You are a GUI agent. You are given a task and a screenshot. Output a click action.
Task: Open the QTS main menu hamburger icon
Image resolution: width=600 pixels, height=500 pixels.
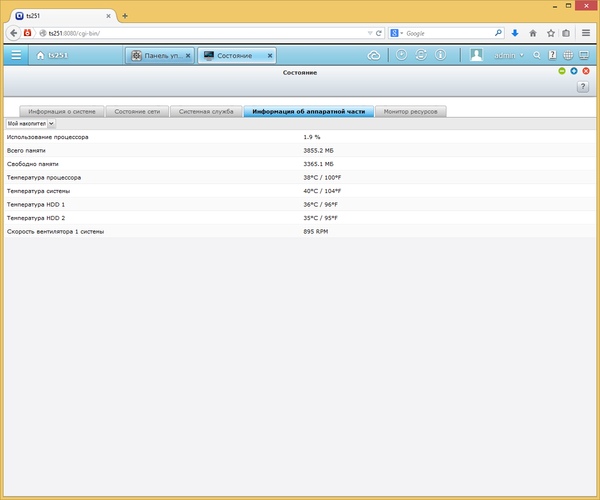[16, 55]
